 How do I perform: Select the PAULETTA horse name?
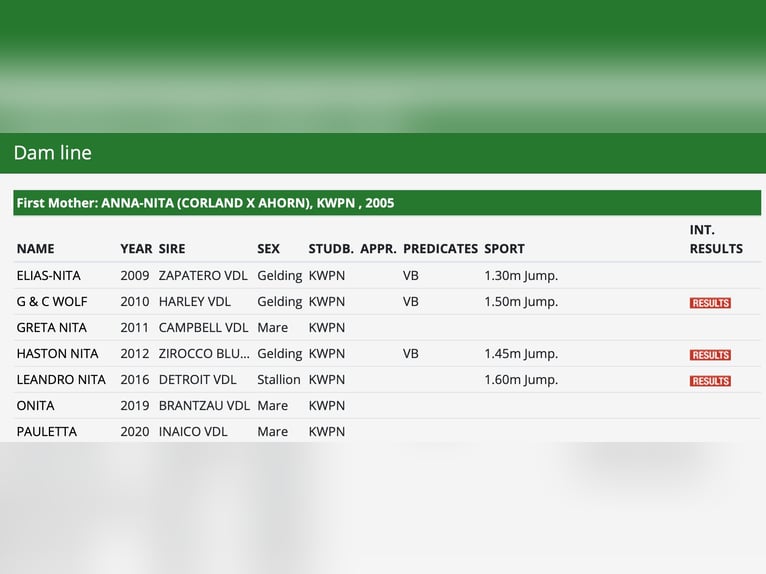tap(46, 431)
